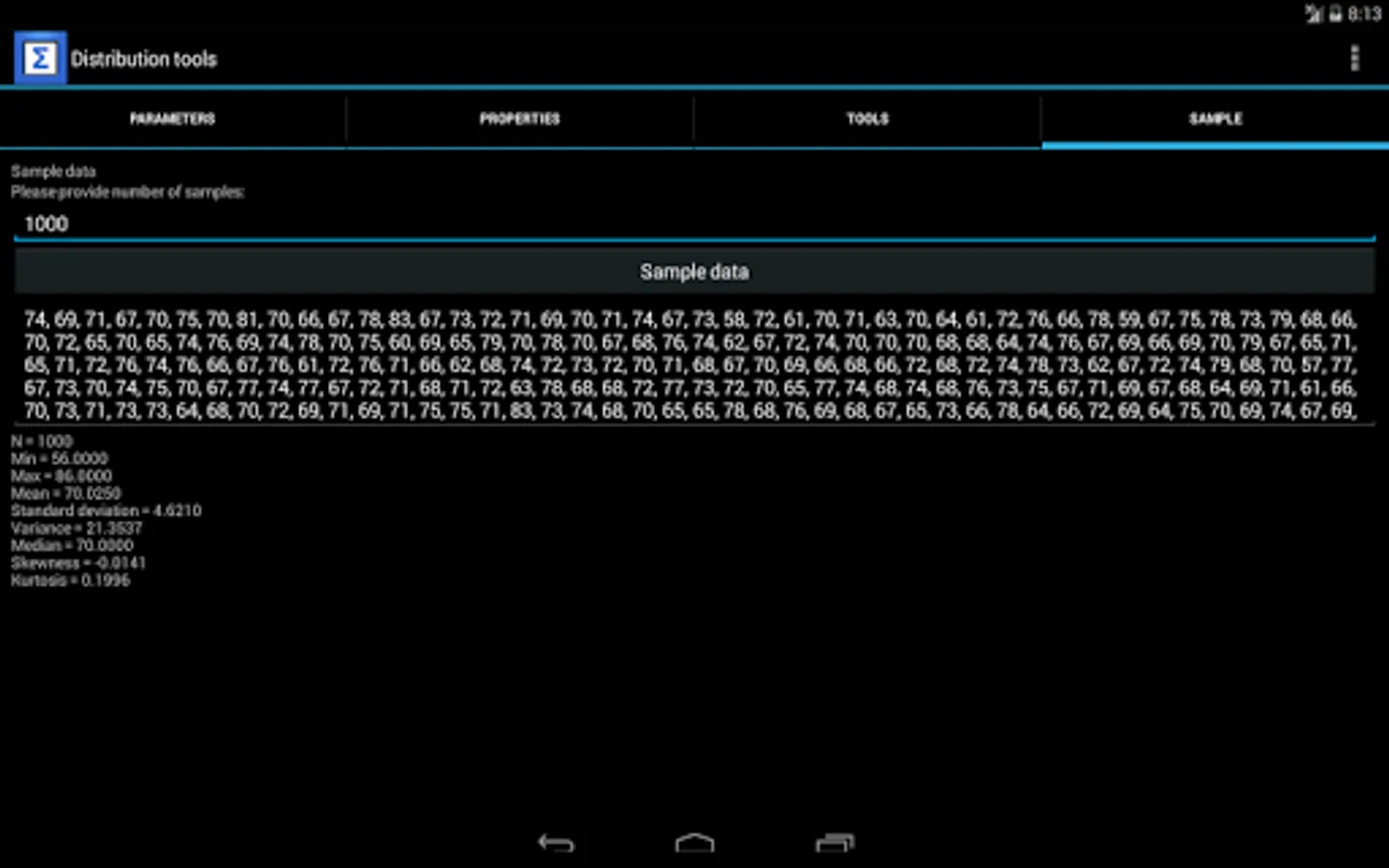Tap the generated sample values list

pyautogui.click(x=693, y=365)
